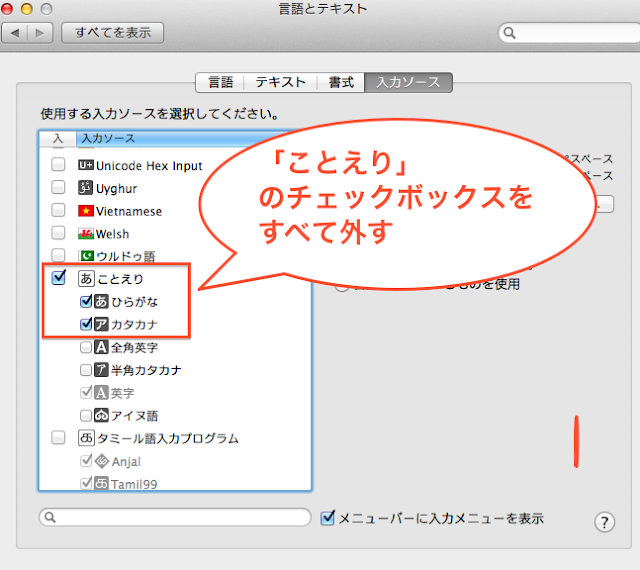
Task: Click the ことえり input method icon
Action: pos(86,278)
